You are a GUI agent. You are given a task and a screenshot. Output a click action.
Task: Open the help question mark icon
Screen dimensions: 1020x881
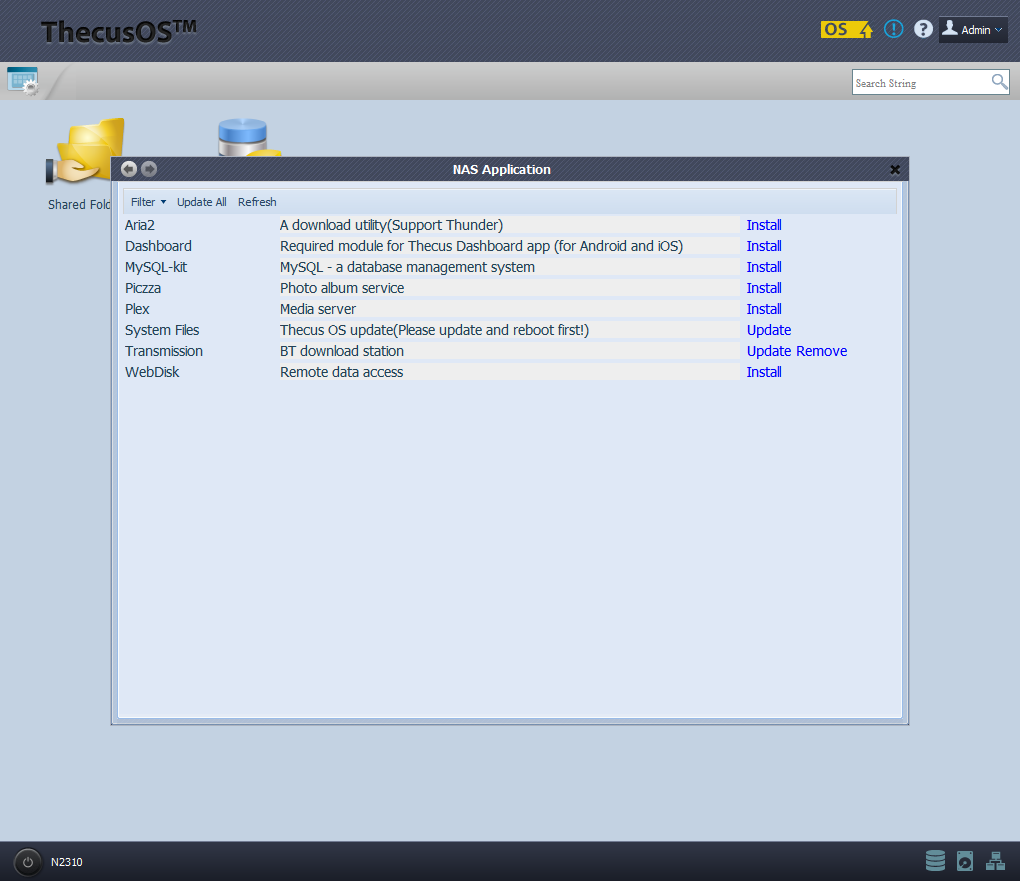pos(923,30)
